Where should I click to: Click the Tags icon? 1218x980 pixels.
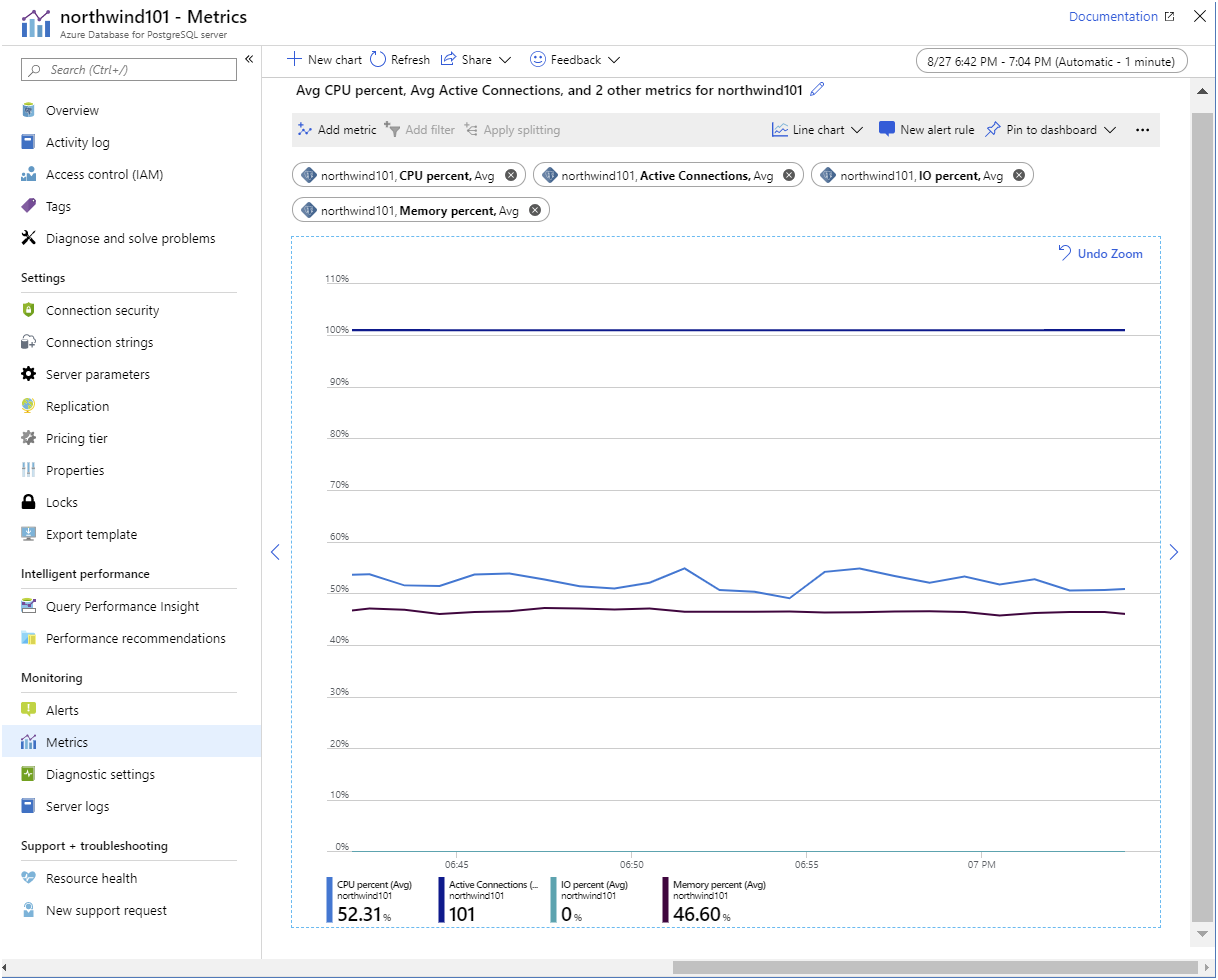[28, 206]
